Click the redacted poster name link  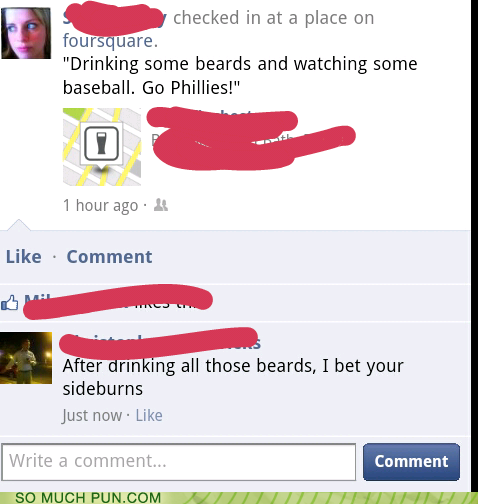point(114,18)
